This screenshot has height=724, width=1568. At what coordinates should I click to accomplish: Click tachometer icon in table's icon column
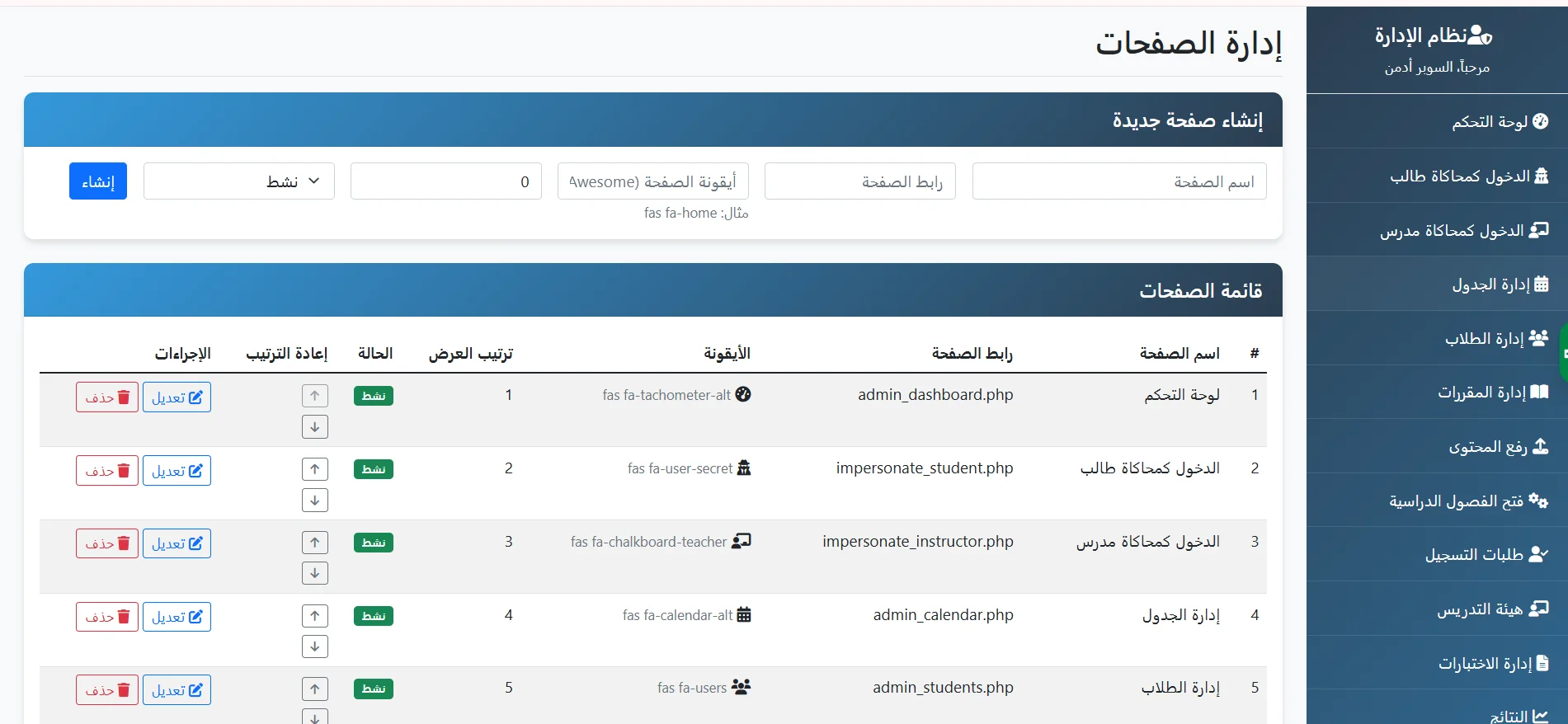pyautogui.click(x=743, y=394)
